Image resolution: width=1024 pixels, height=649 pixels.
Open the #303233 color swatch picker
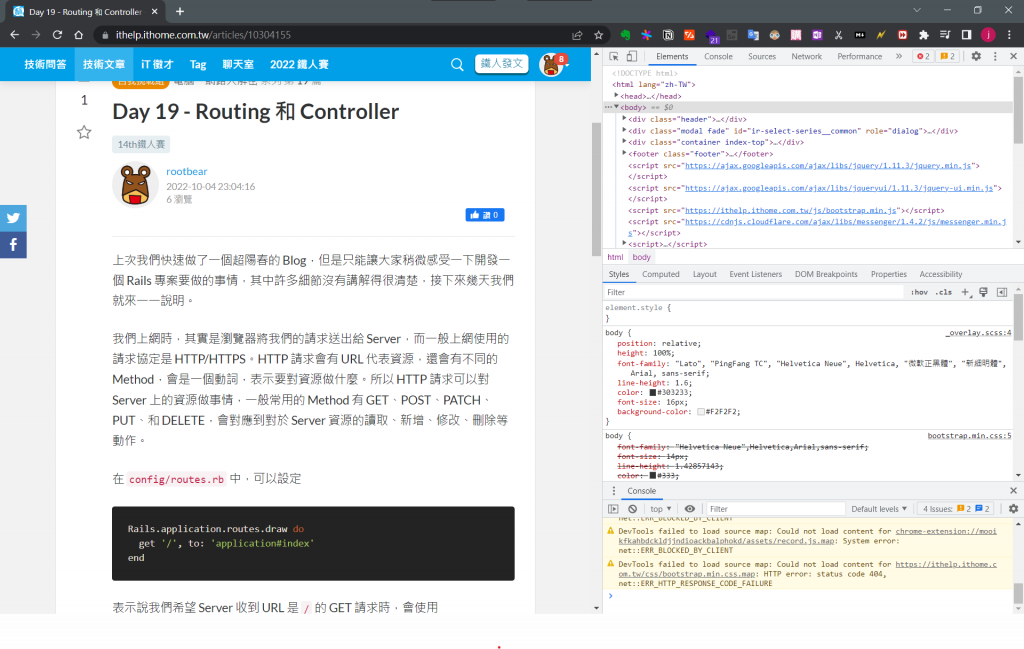point(652,392)
